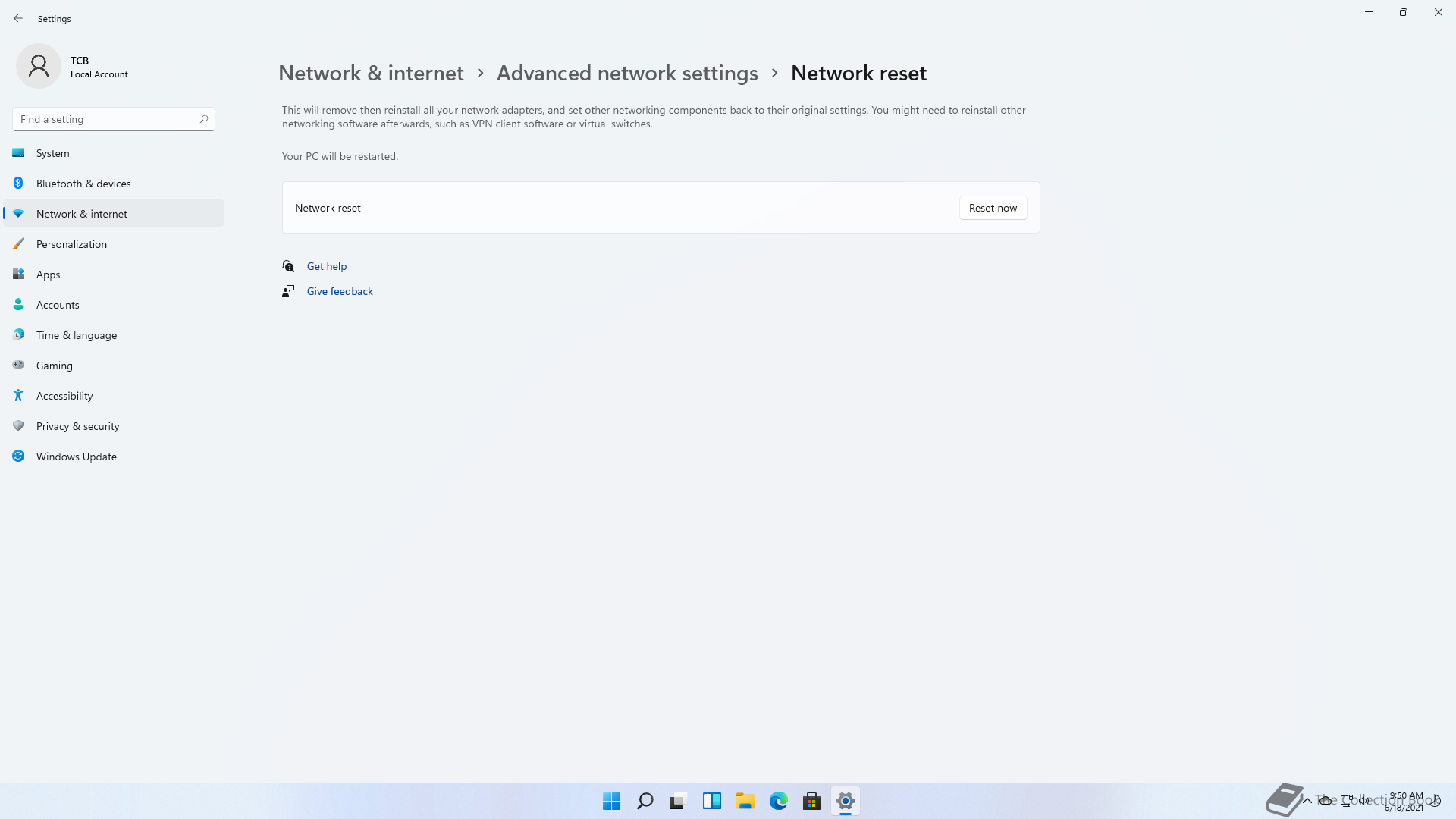Go back with the Settings back arrow
The image size is (1456, 819).
click(18, 18)
